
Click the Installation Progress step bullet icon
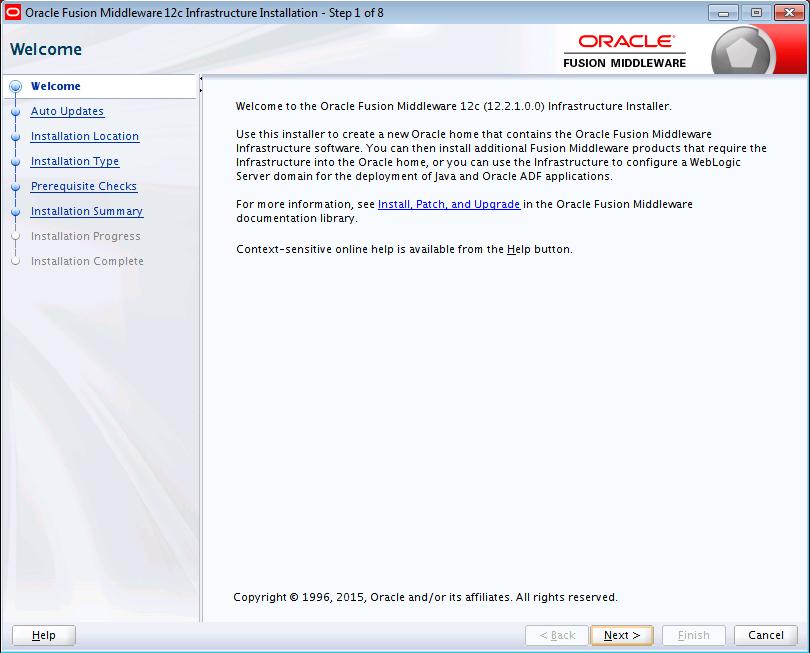15,236
